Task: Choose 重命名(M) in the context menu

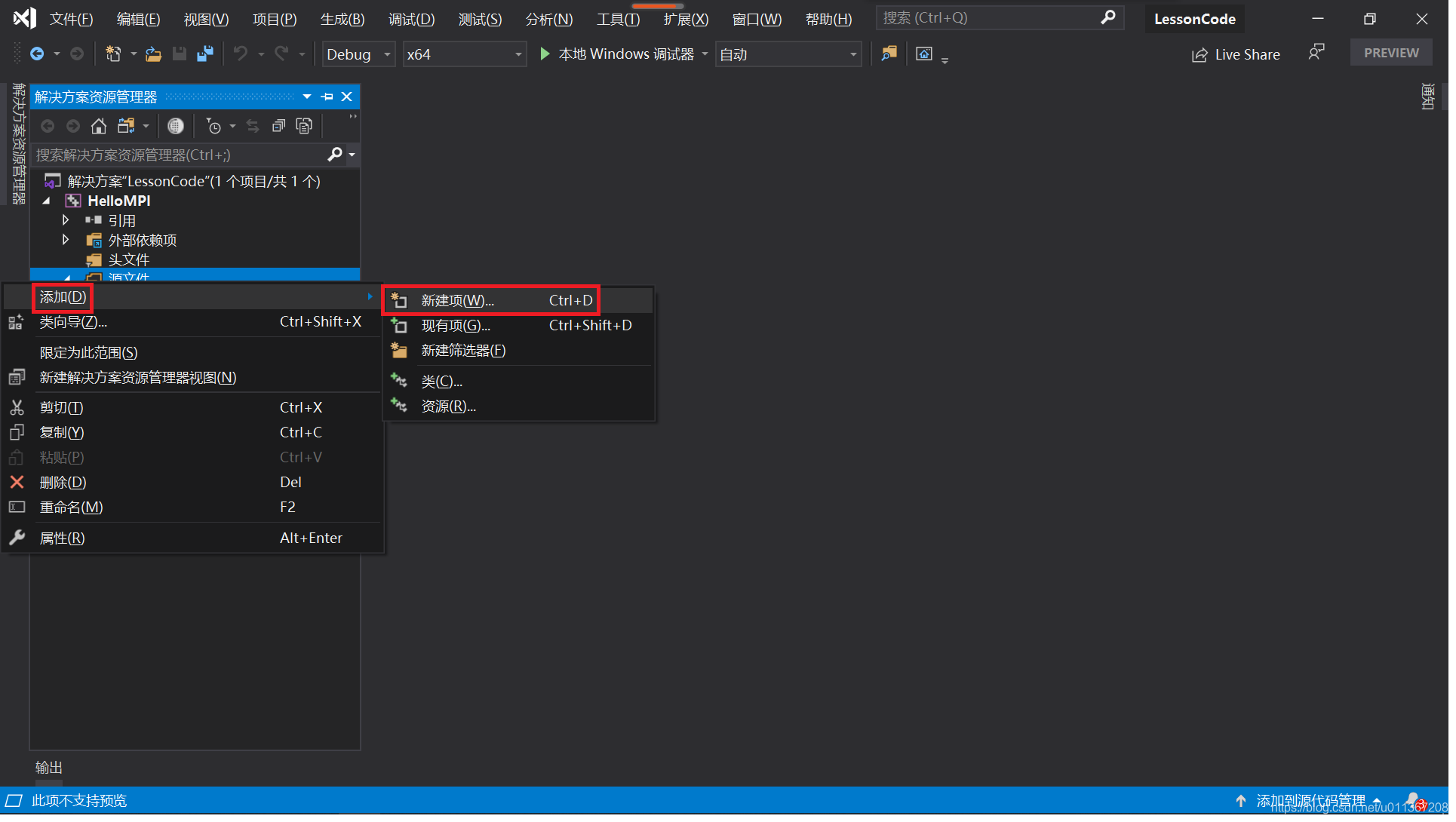Action: click(x=192, y=508)
